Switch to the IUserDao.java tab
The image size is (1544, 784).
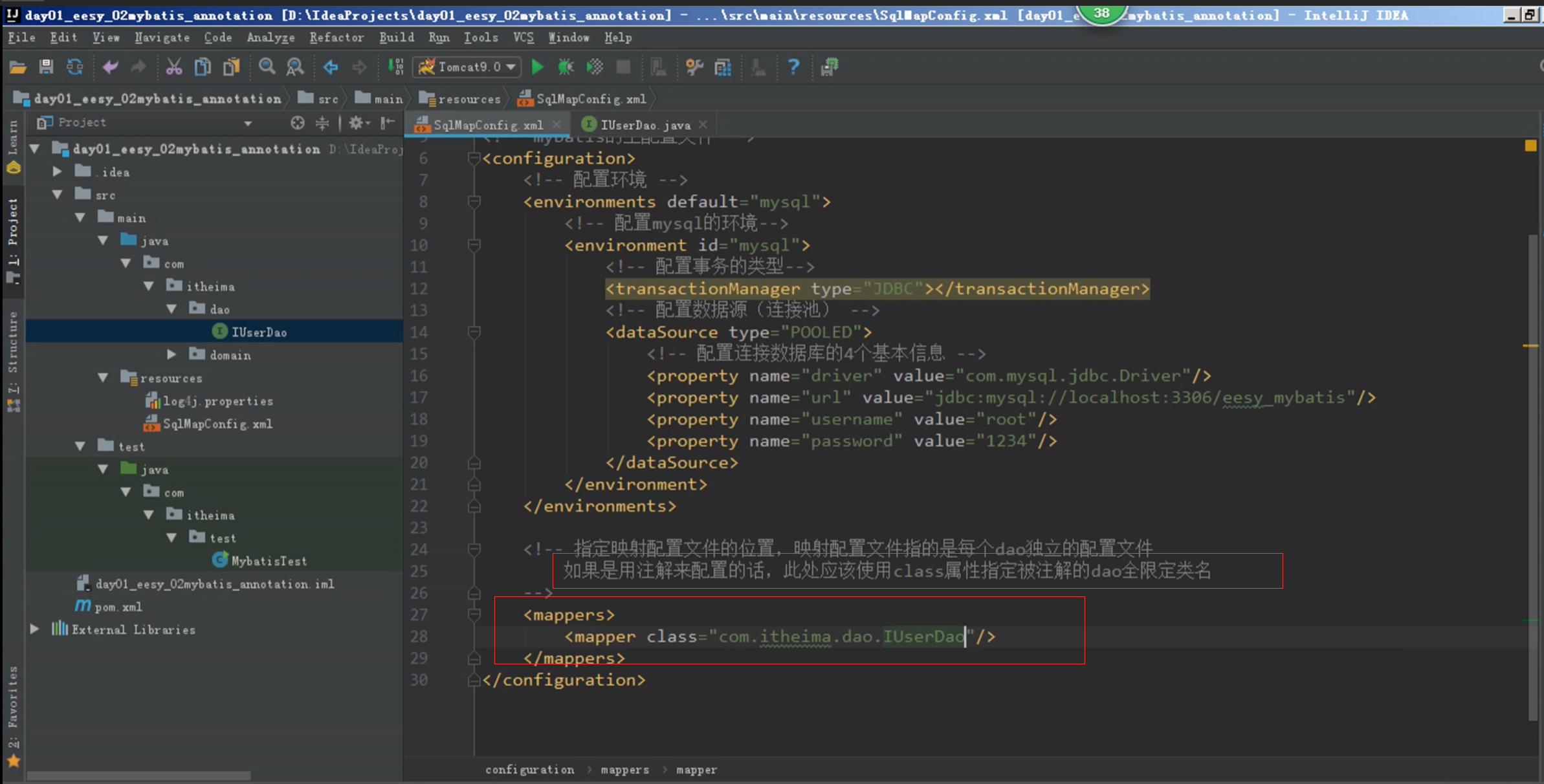click(x=645, y=125)
